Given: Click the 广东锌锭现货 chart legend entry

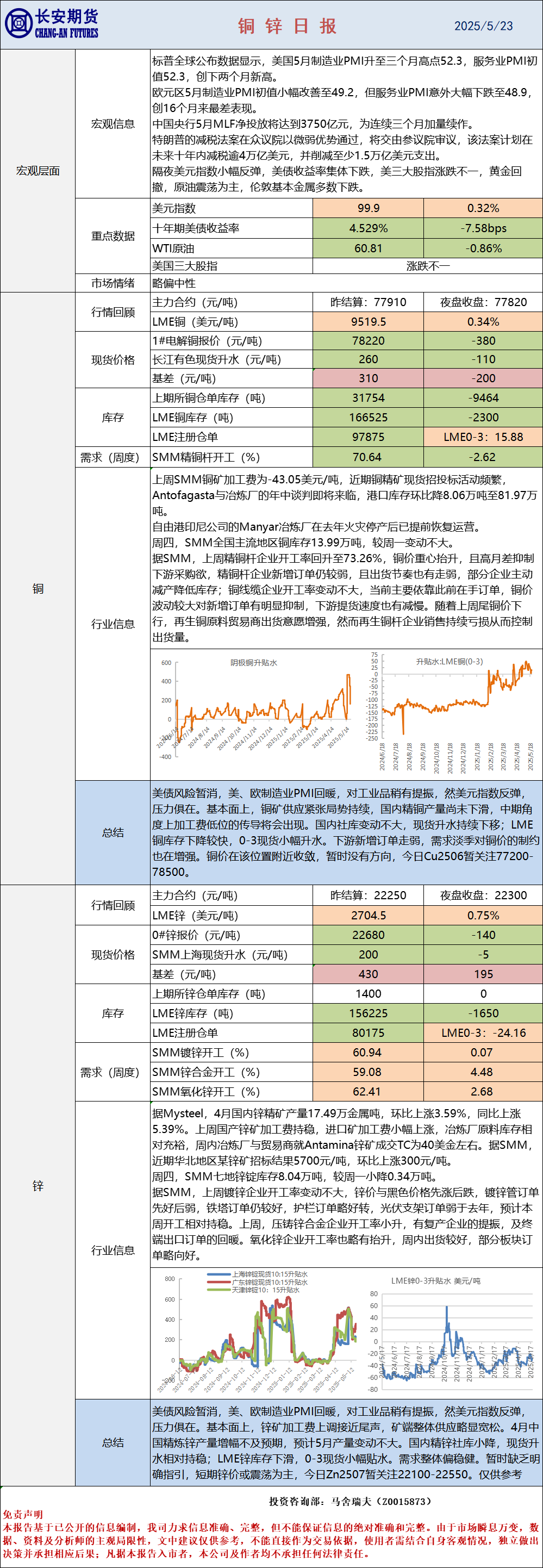Looking at the screenshot, I should click(x=258, y=1282).
